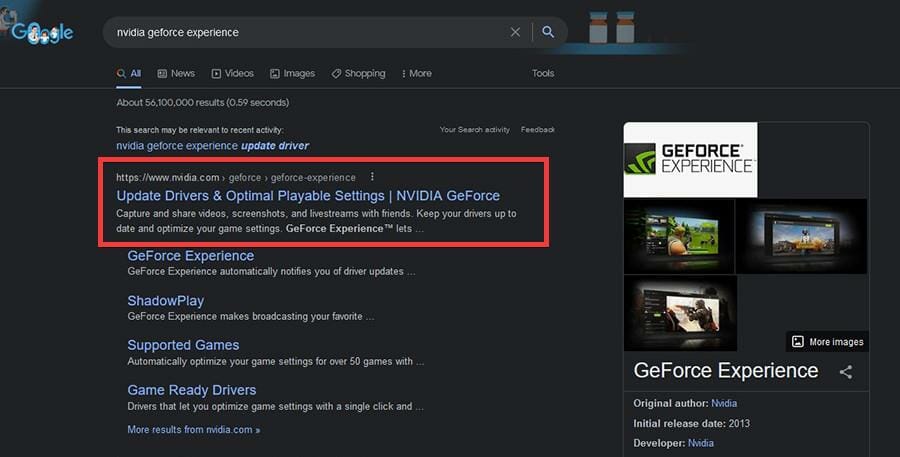Open the shooter game laptop thumbnail
This screenshot has width=900, height=457.
point(680,313)
